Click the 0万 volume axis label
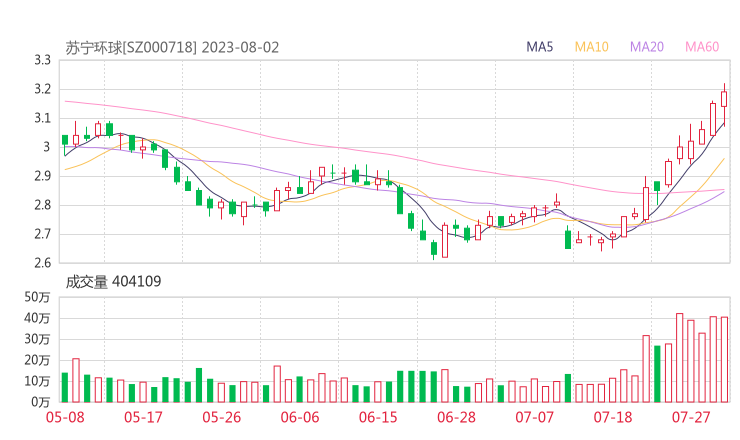 [41, 402]
